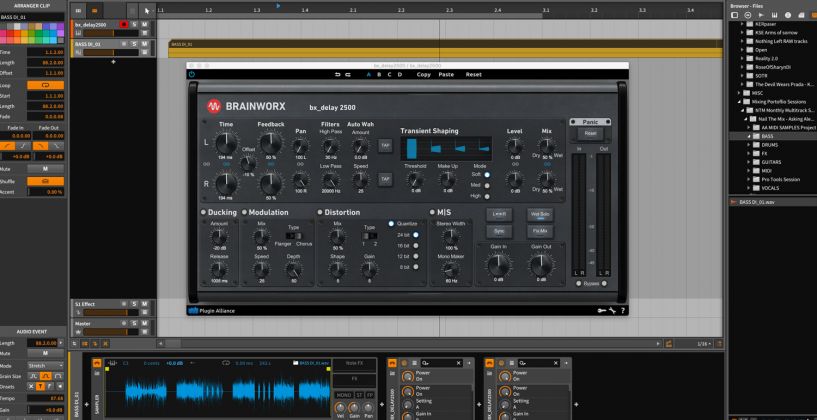Power the sampler device in the device chain

click(x=97, y=363)
